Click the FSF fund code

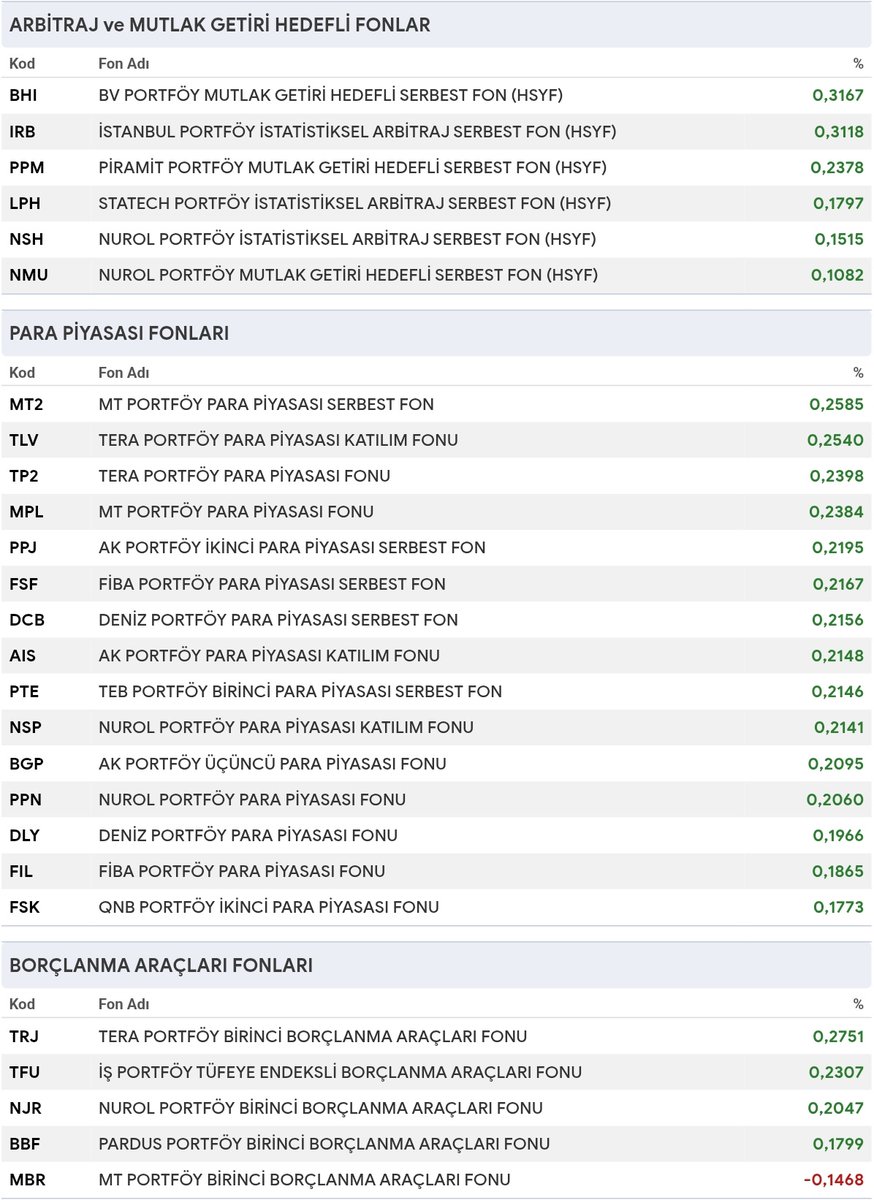tap(24, 585)
